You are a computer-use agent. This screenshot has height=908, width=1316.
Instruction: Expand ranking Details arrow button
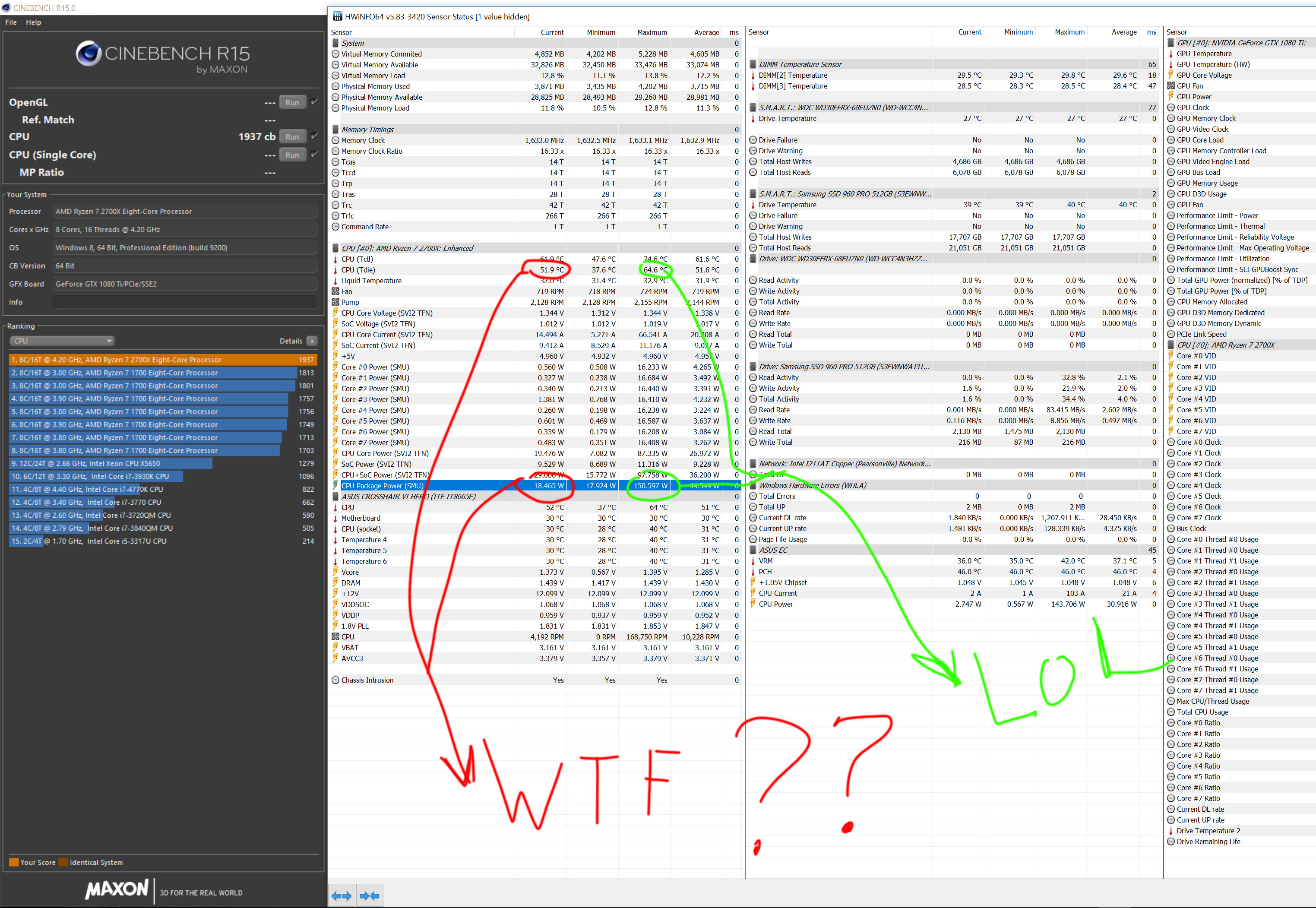(x=312, y=341)
